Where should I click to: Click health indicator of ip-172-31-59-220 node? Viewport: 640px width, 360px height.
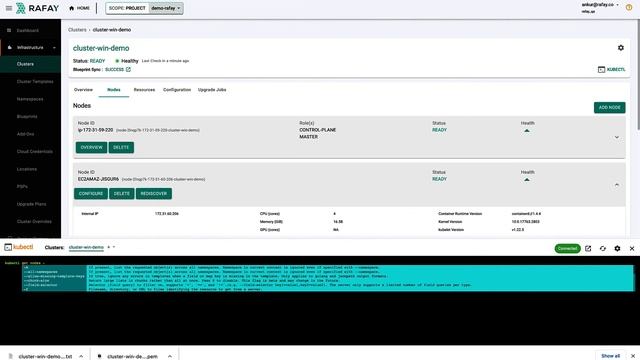527,131
